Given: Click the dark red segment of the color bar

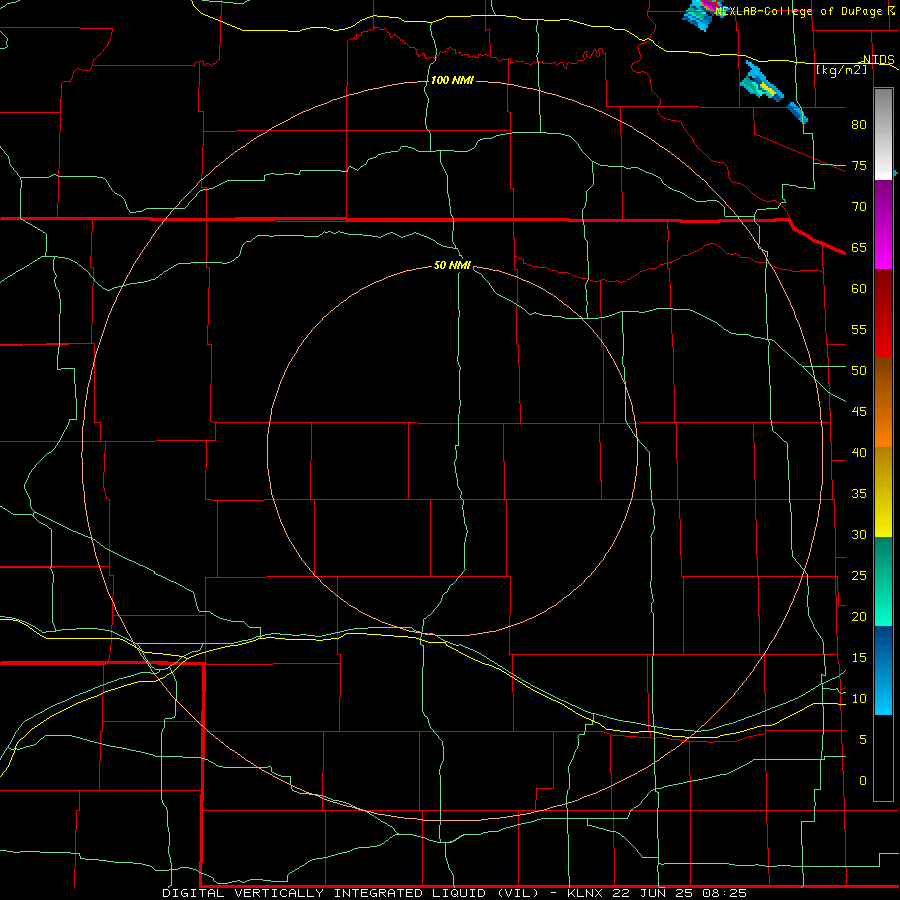Looking at the screenshot, I should (883, 314).
